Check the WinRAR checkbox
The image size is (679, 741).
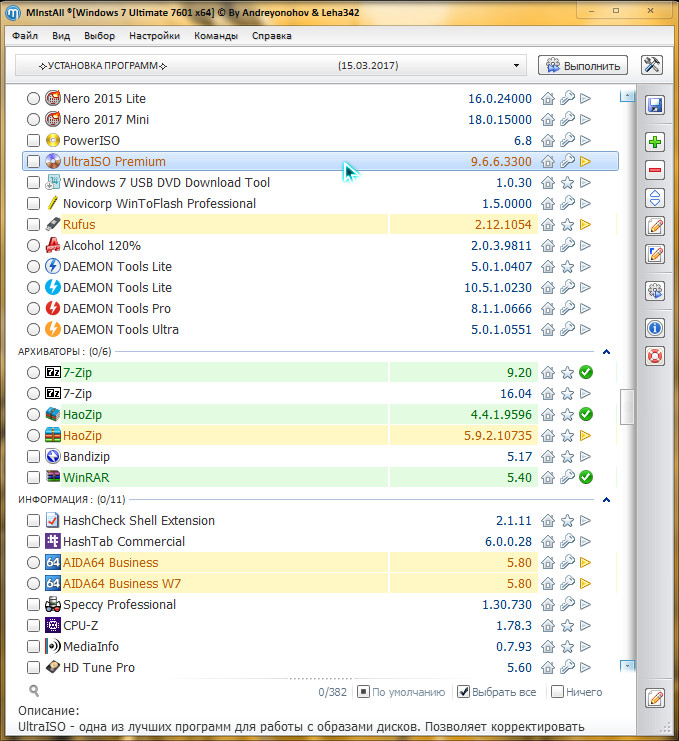click(x=33, y=477)
